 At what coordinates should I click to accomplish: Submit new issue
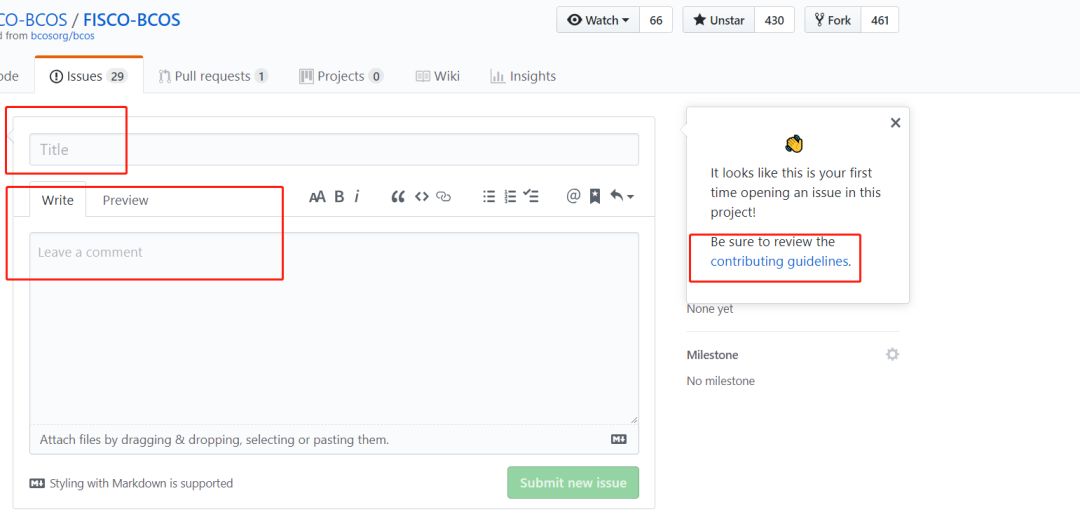point(573,483)
